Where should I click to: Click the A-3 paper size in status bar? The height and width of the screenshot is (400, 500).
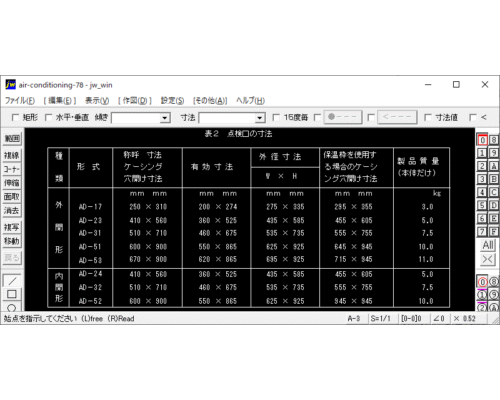coord(354,319)
